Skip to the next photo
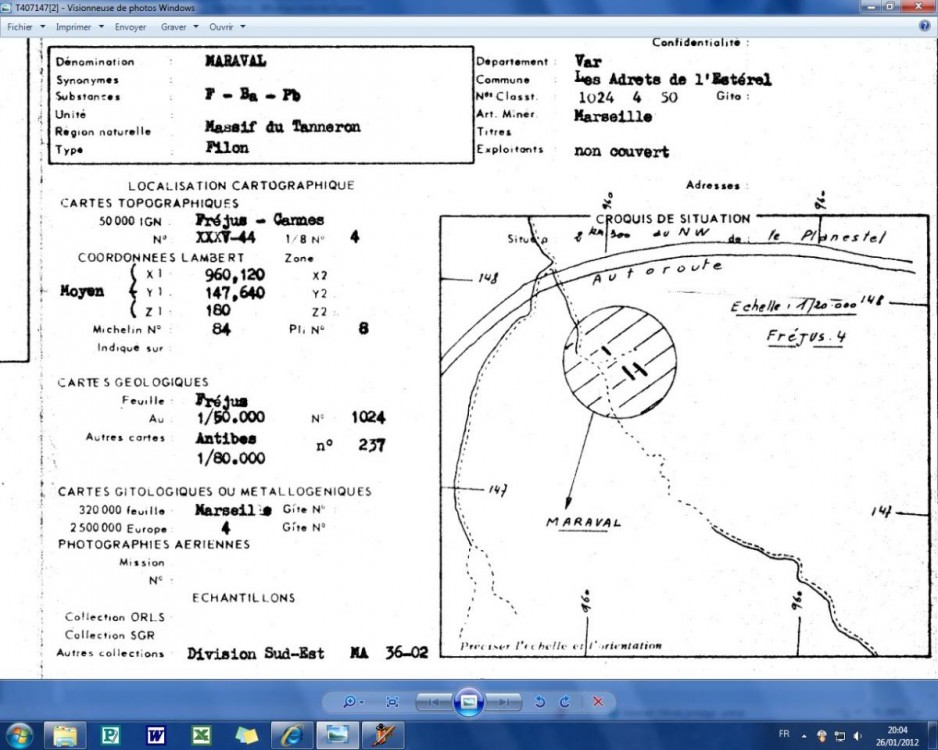Image resolution: width=938 pixels, height=750 pixels. [x=504, y=702]
